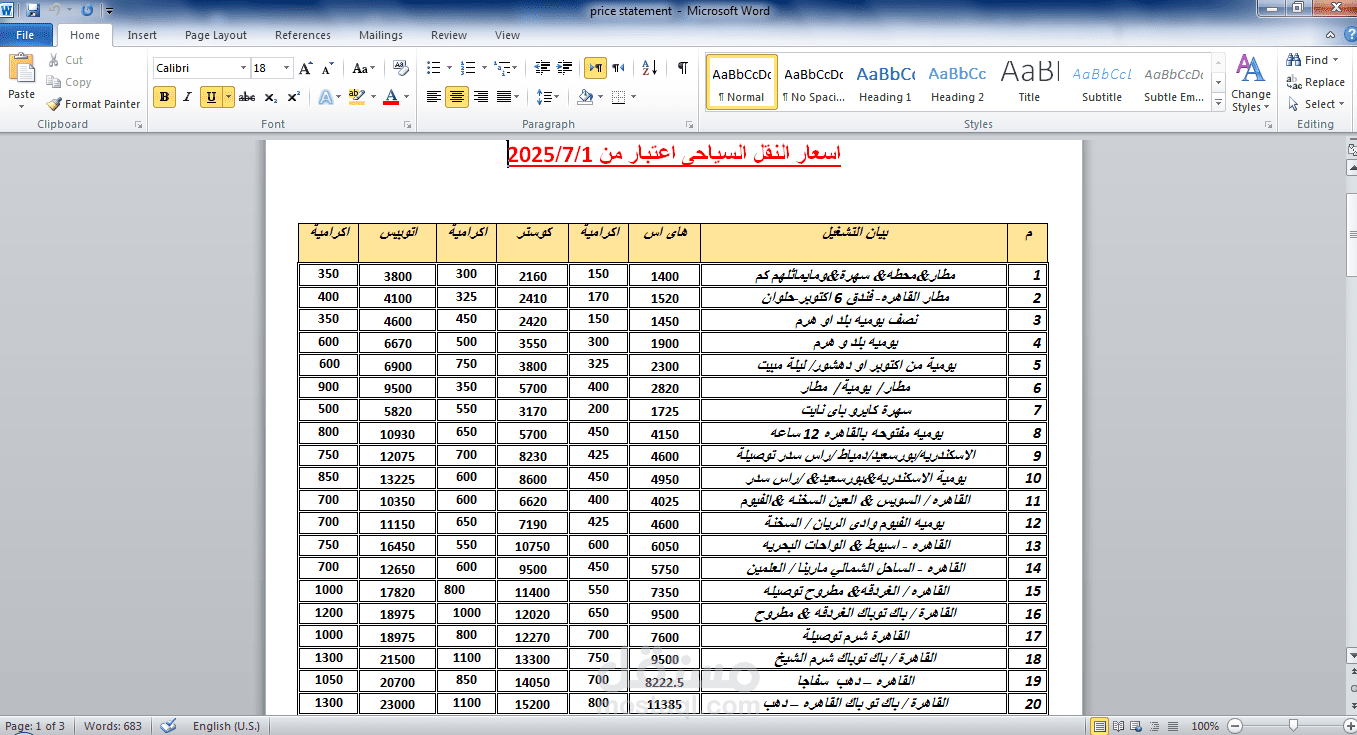
Task: Click Replace in Editing group
Action: click(x=1316, y=82)
